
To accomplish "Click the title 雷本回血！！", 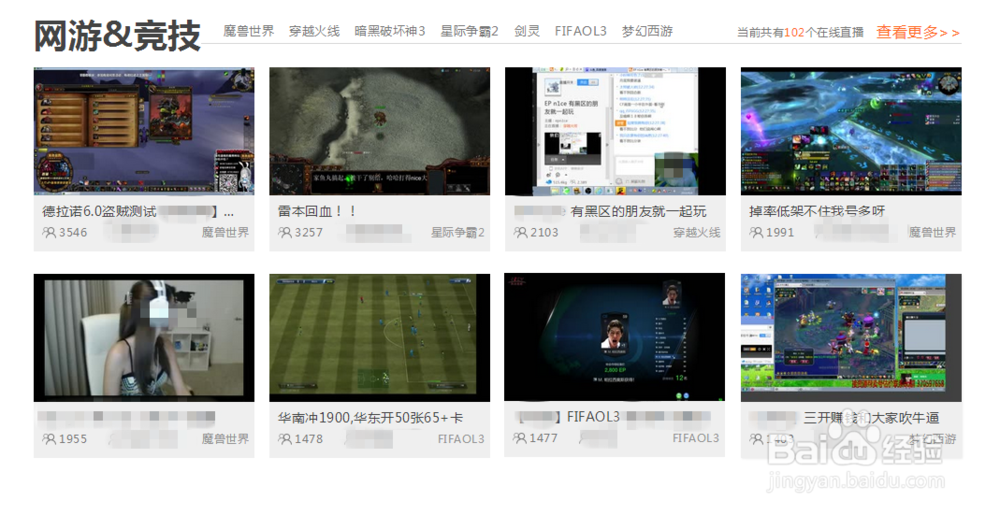I will 316,212.
